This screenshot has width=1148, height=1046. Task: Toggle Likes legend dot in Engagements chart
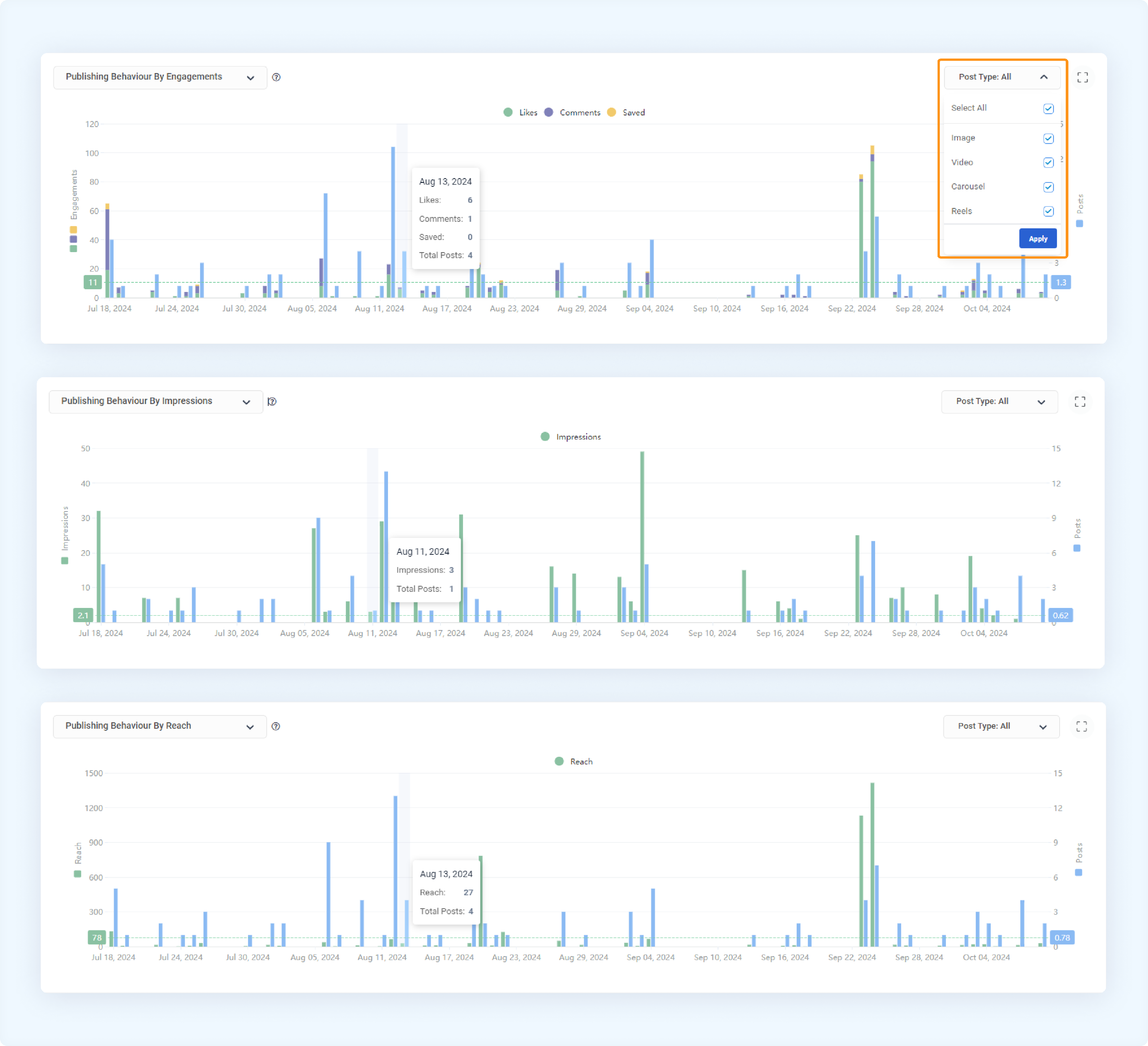508,112
